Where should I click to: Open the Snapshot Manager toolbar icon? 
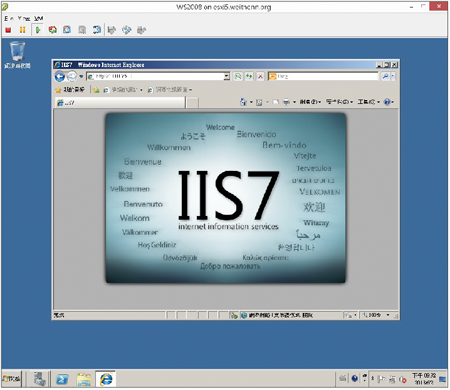tap(97, 30)
